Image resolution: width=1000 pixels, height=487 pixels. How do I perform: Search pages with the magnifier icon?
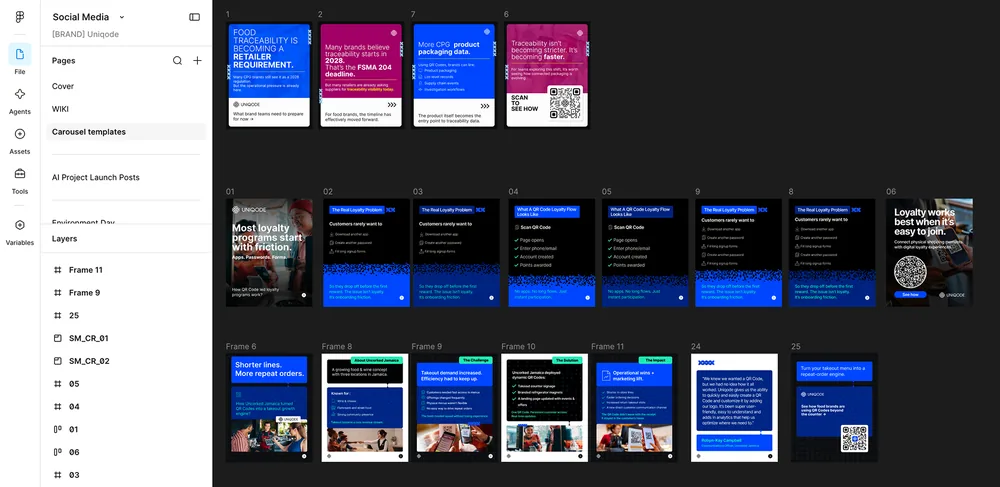pyautogui.click(x=177, y=61)
